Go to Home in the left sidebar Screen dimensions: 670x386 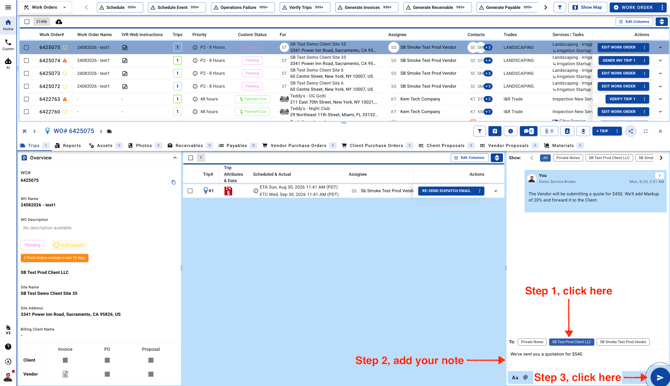click(8, 25)
